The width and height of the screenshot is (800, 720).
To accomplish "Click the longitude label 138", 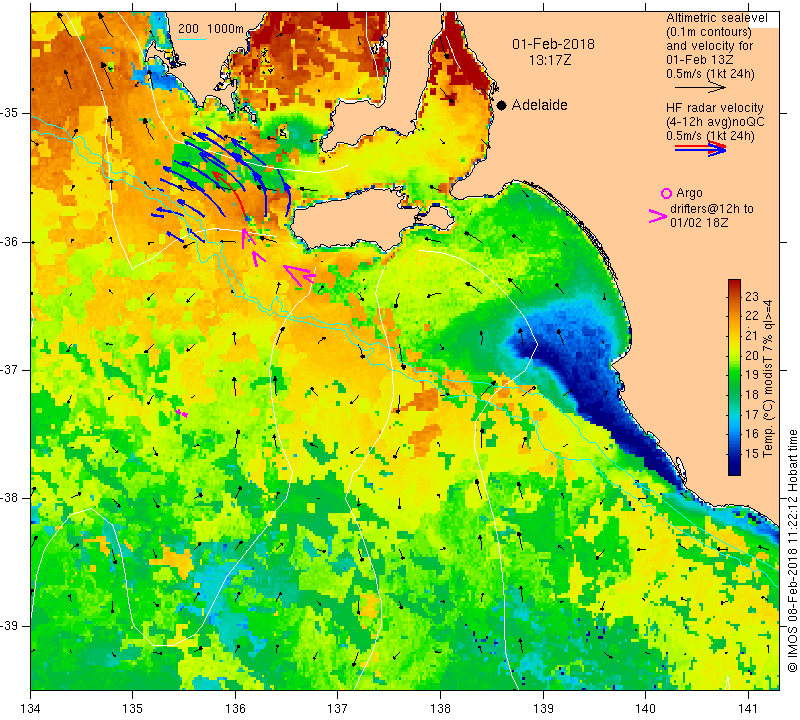I will point(440,708).
